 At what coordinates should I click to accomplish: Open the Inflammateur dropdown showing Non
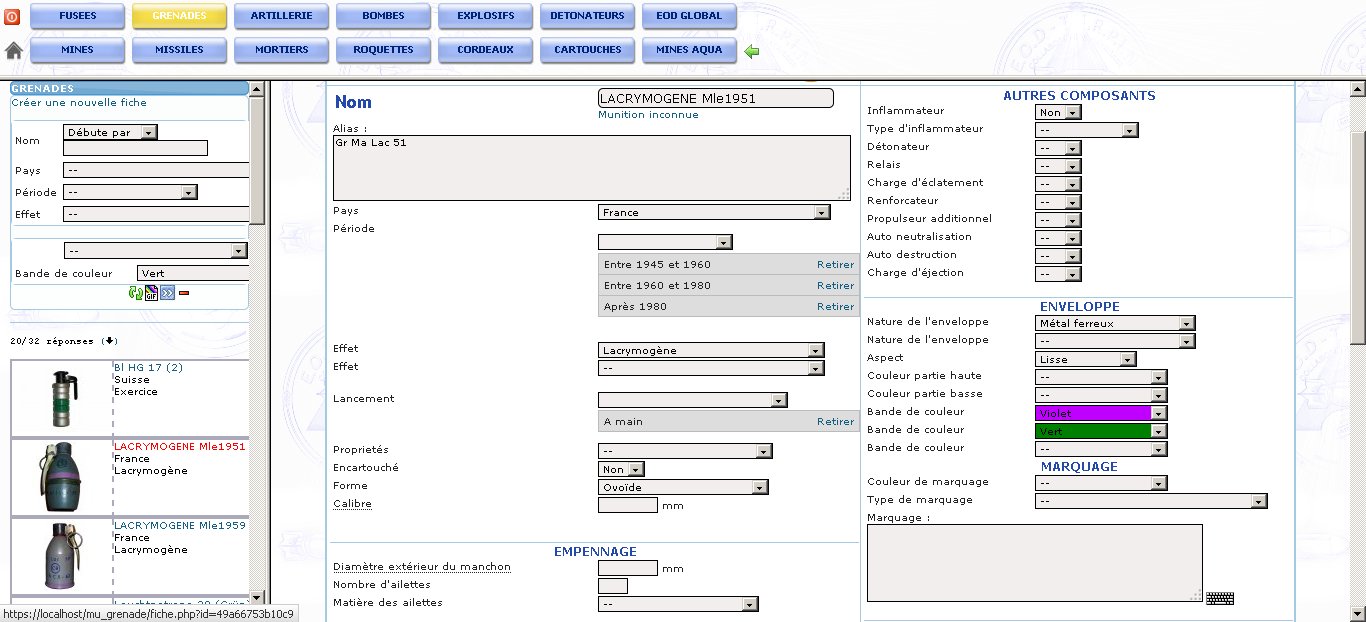pyautogui.click(x=1058, y=113)
